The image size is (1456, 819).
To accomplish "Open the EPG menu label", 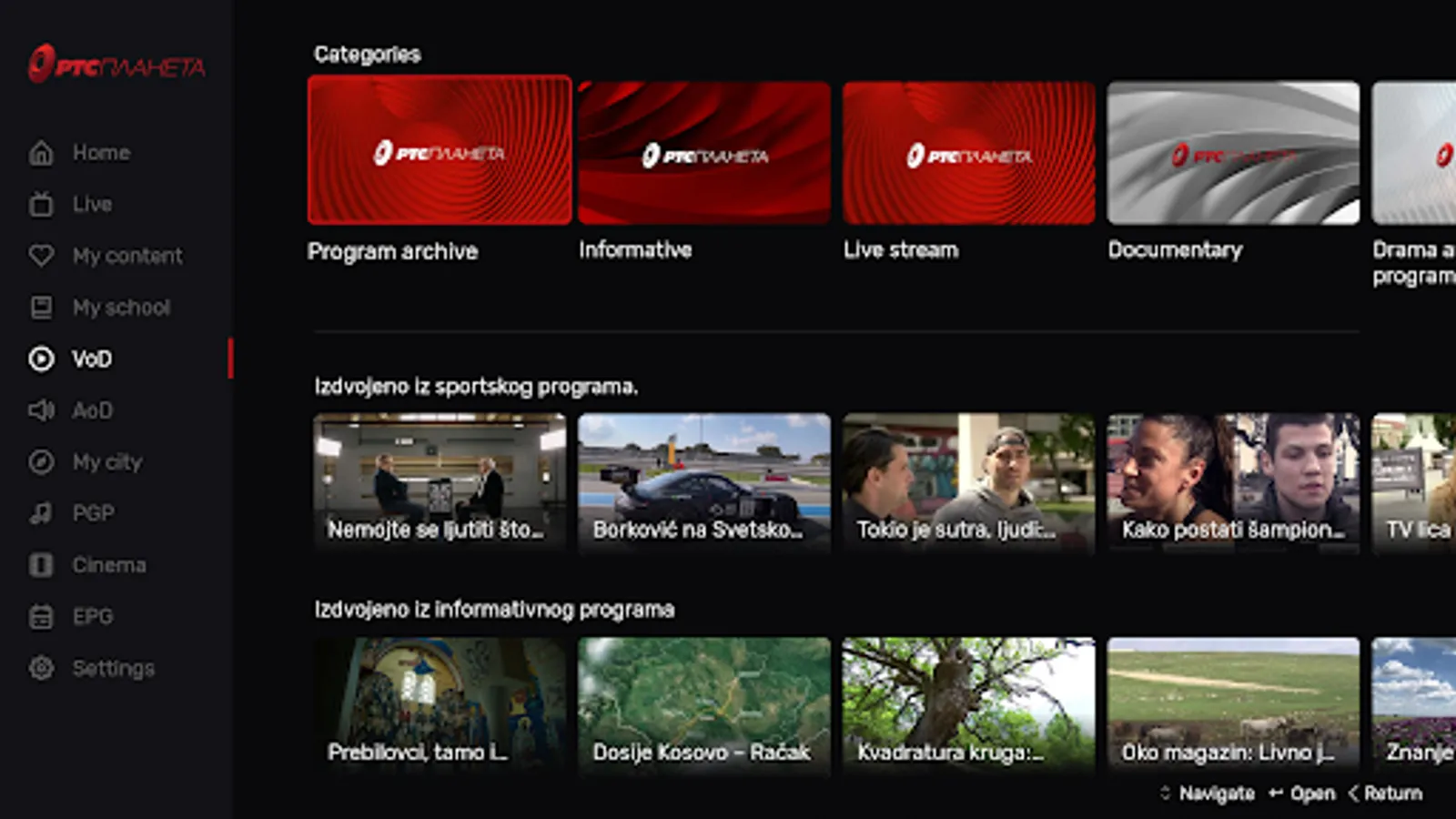I will point(93,617).
